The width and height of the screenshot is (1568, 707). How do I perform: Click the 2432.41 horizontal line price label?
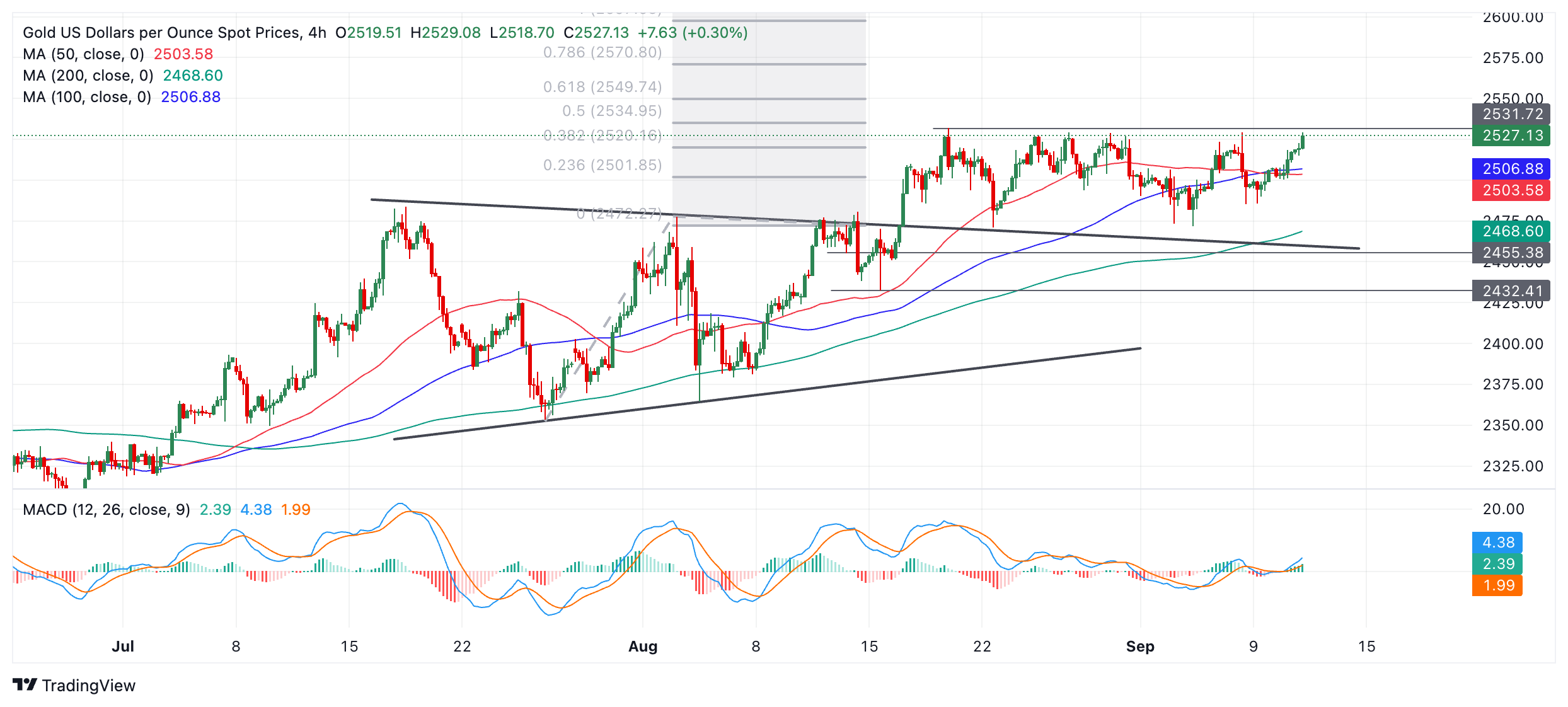1511,291
